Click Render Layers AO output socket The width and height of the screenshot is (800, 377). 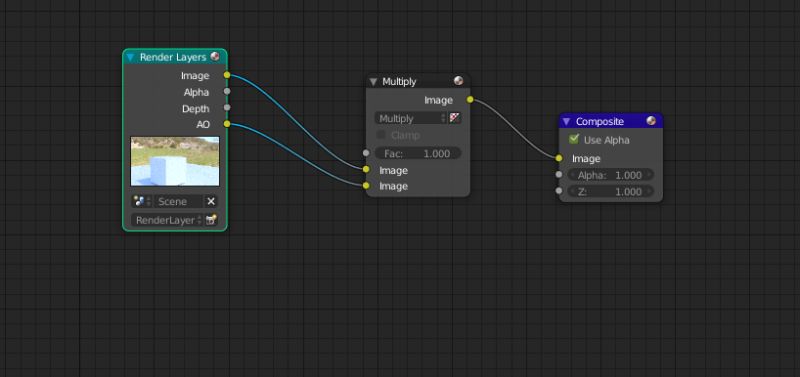(x=227, y=124)
